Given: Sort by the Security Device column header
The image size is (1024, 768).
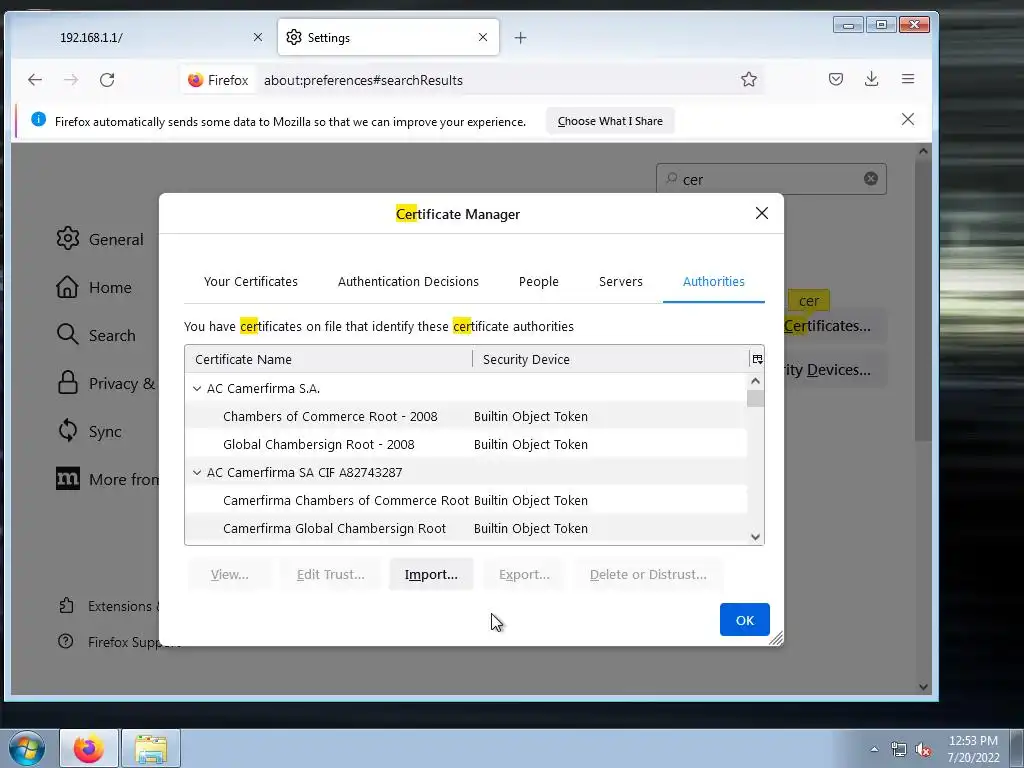Looking at the screenshot, I should 611,359.
